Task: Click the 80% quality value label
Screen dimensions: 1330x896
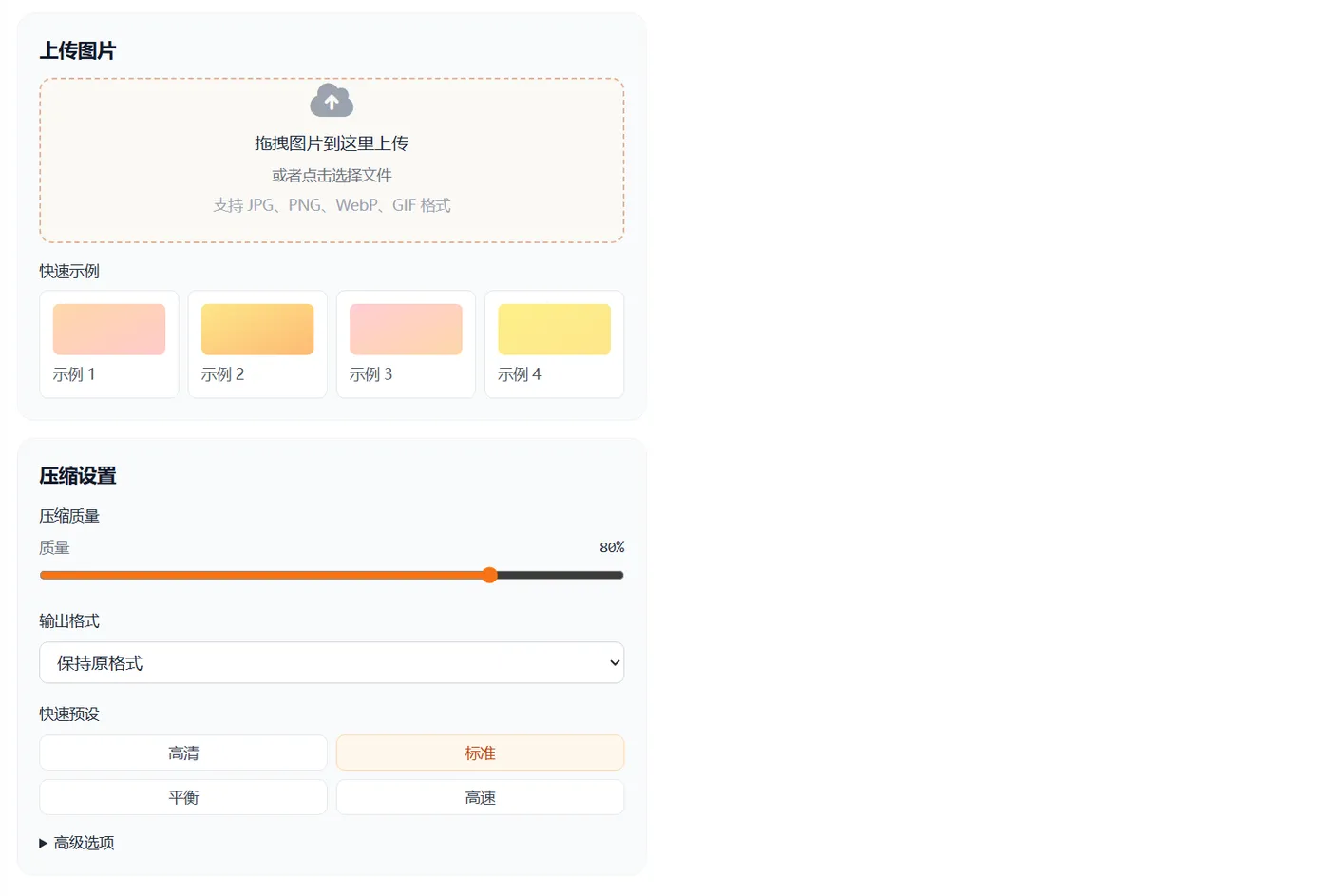Action: 612,546
